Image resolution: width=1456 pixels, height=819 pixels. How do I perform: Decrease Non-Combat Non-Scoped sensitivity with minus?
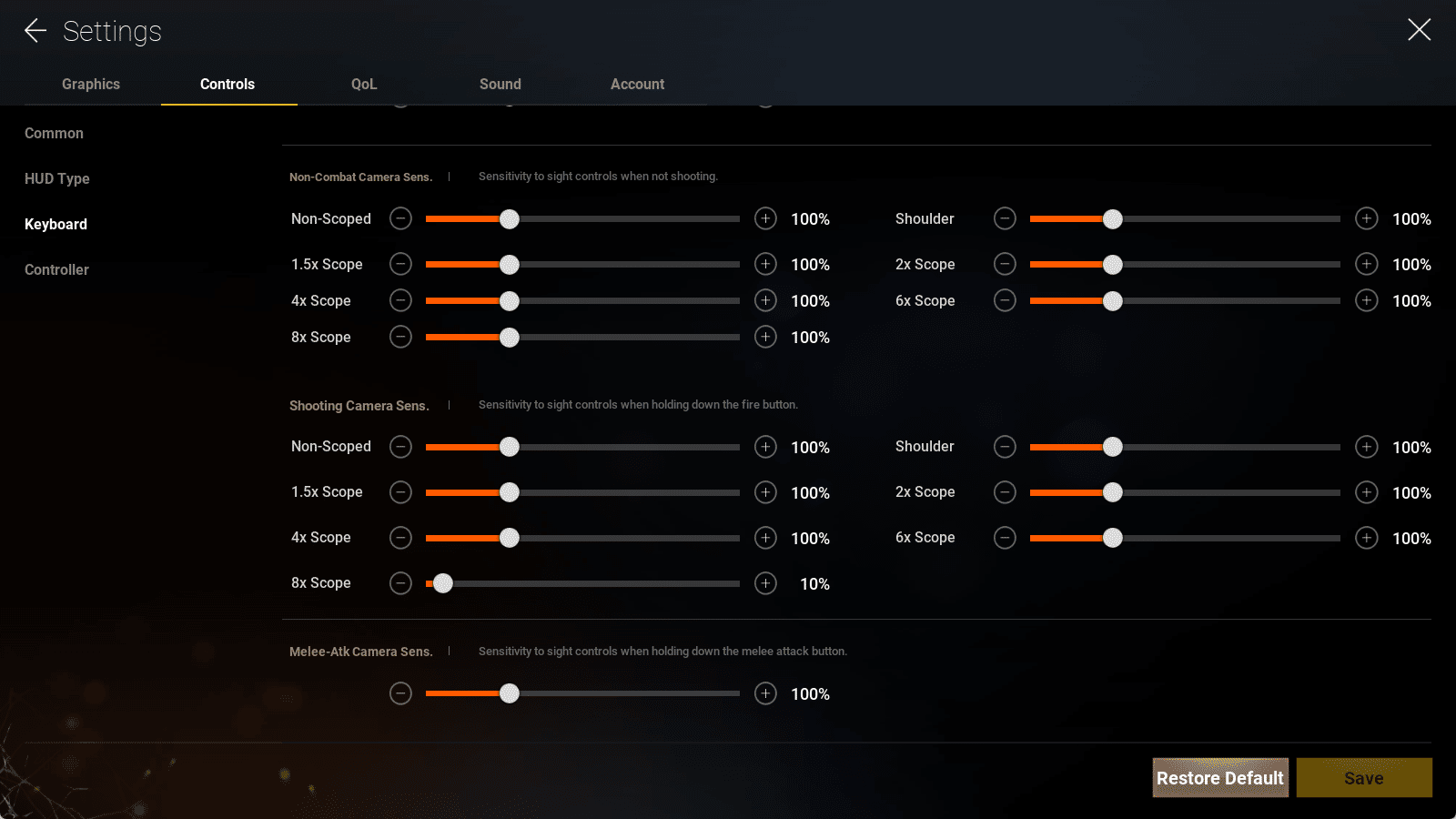coord(400,218)
